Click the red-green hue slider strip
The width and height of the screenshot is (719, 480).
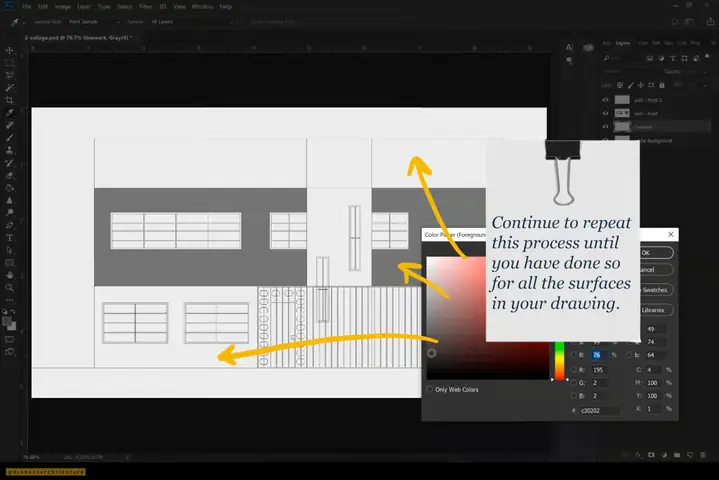coord(559,360)
